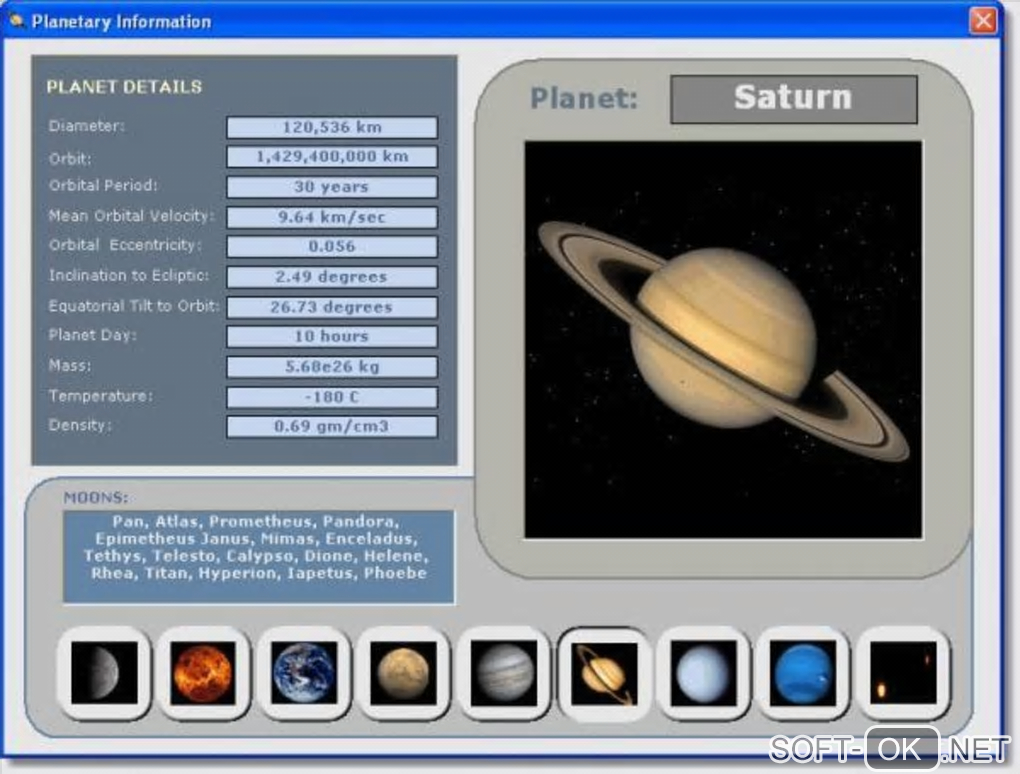Screen dimensions: 1020x774
Task: Click the eccentricity value 0.056
Action: point(332,247)
